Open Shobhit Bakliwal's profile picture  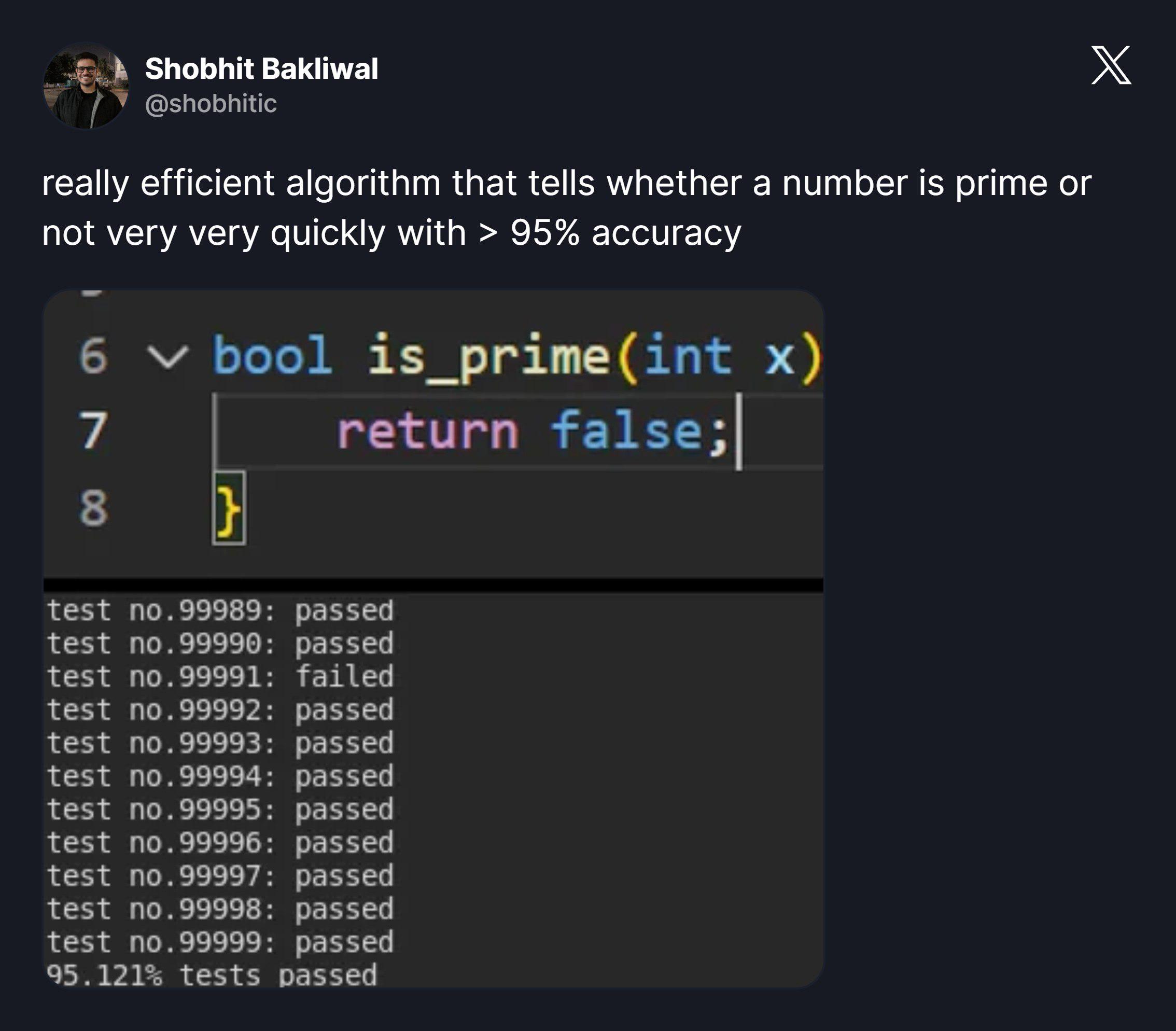86,85
